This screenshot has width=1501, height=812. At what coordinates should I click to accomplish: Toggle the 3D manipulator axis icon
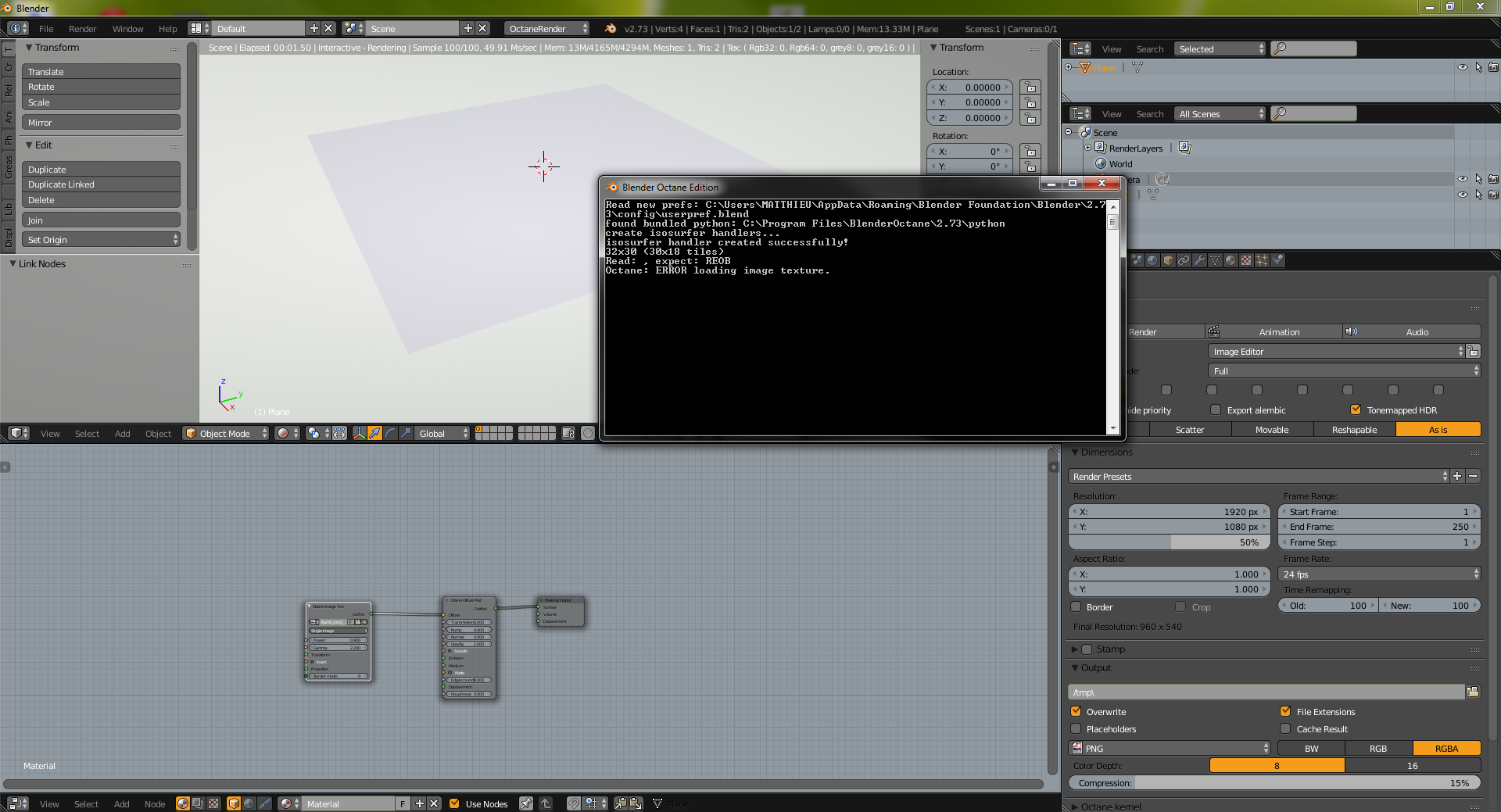(359, 433)
